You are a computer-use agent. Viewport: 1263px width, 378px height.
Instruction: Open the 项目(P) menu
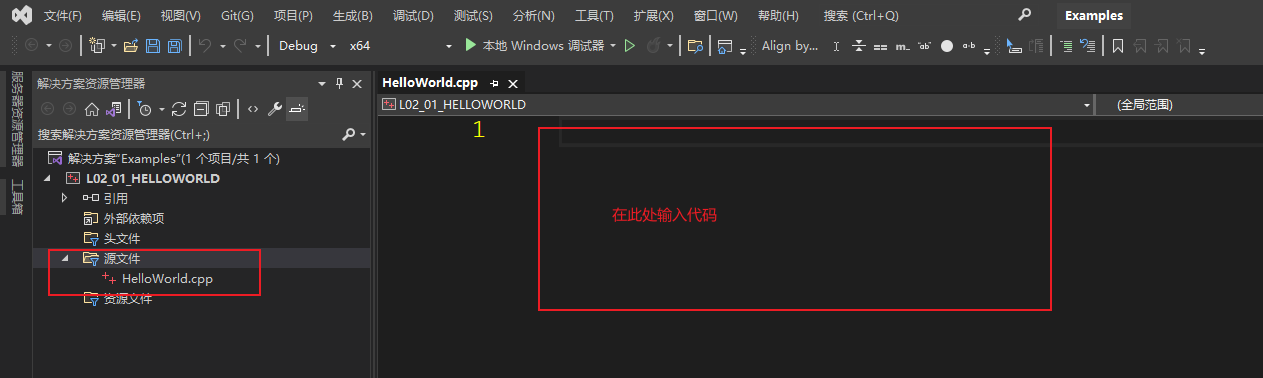293,16
